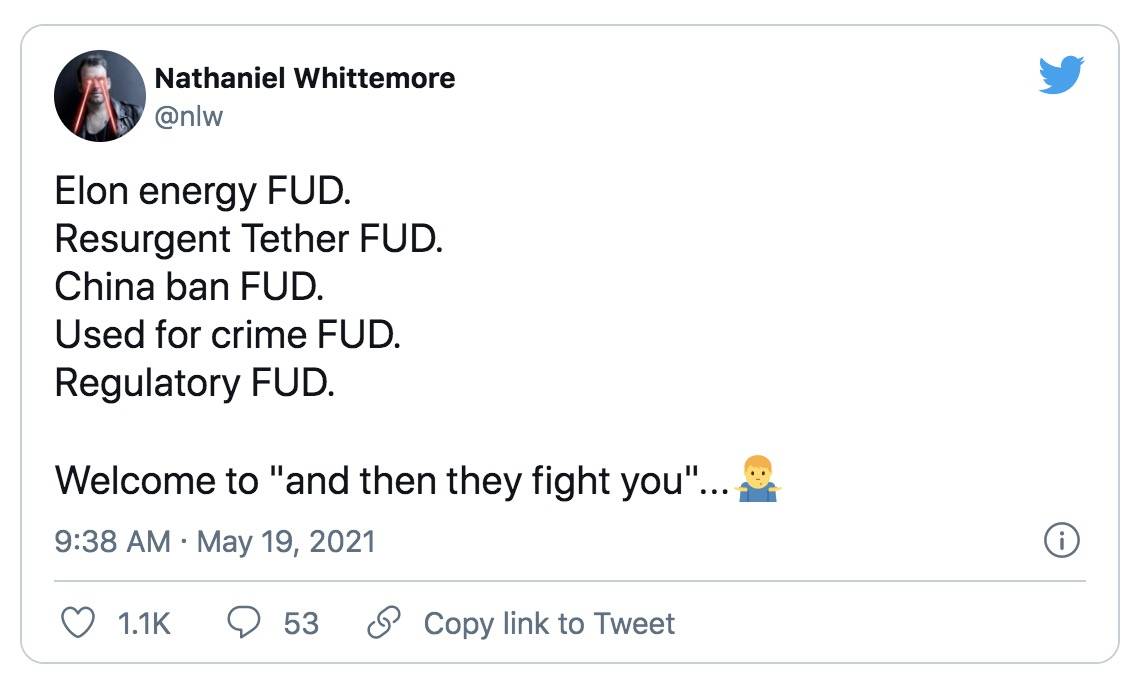This screenshot has height=686, width=1132.
Task: Like the tweet with the heart icon
Action: click(77, 622)
